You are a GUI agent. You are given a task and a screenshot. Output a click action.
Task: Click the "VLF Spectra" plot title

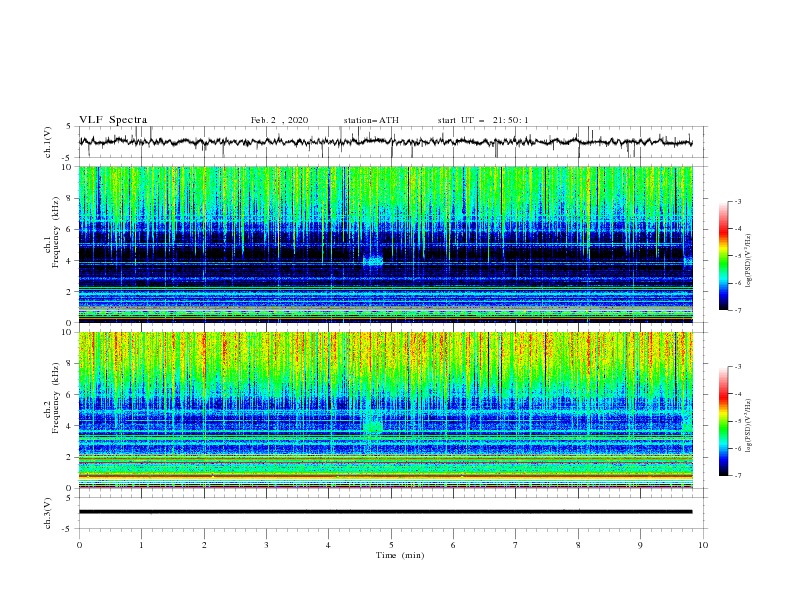click(x=113, y=120)
